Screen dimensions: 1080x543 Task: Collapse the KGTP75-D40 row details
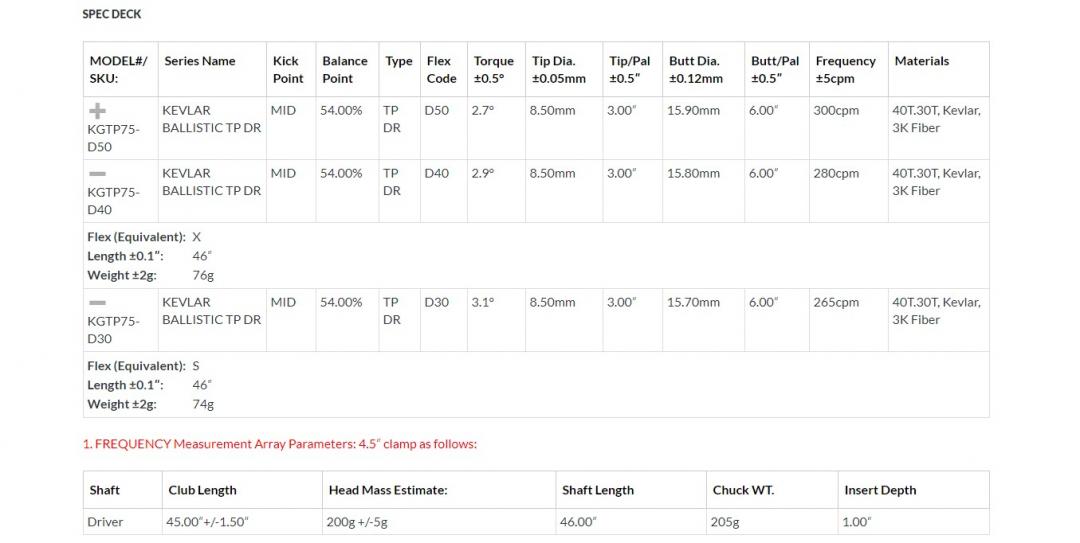click(x=98, y=174)
